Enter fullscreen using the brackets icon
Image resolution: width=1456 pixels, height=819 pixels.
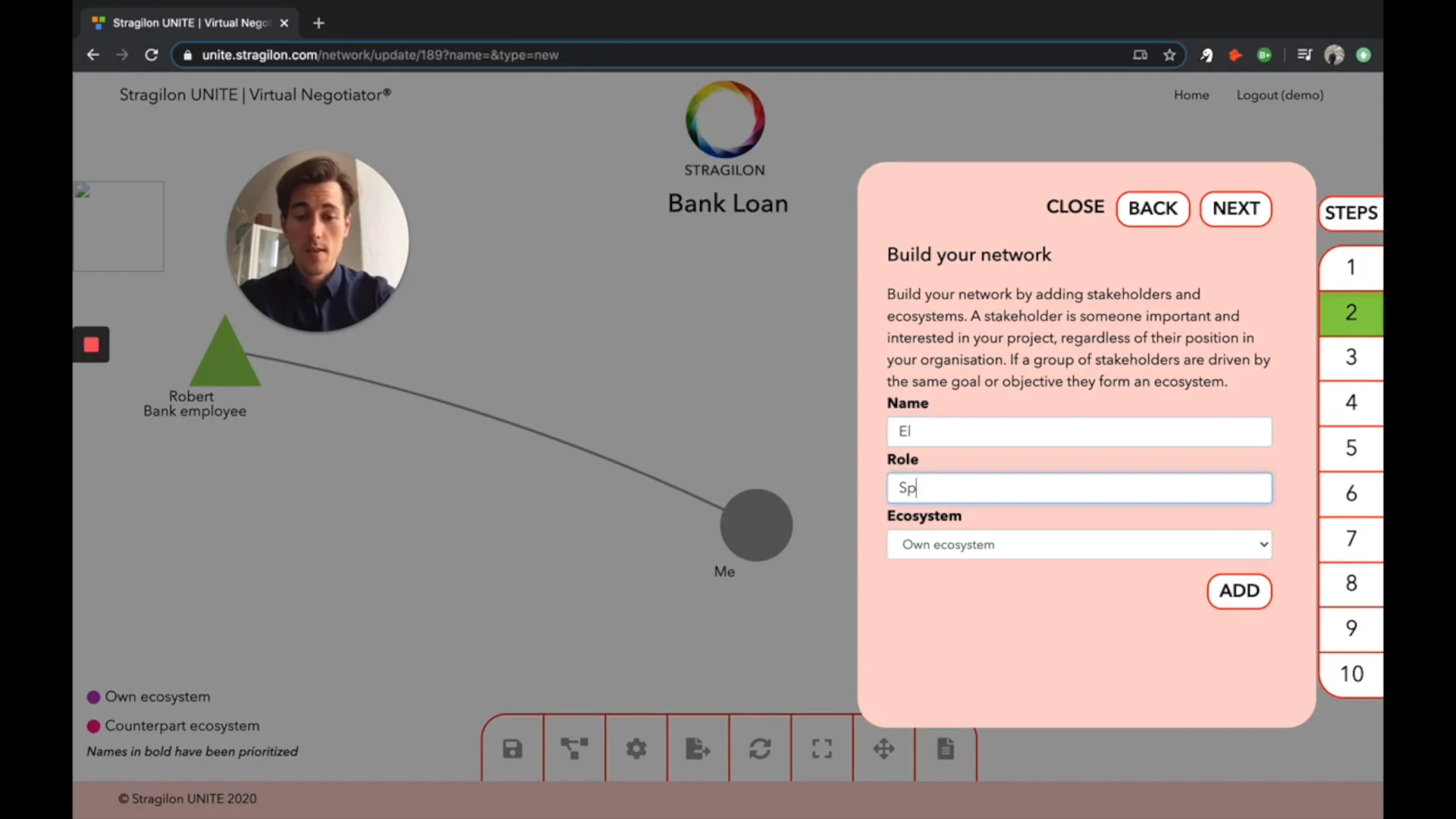[823, 748]
